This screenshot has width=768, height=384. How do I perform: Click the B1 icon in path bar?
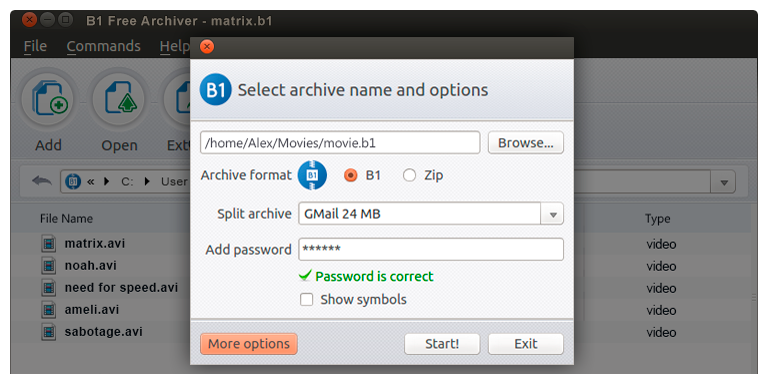coord(73,181)
